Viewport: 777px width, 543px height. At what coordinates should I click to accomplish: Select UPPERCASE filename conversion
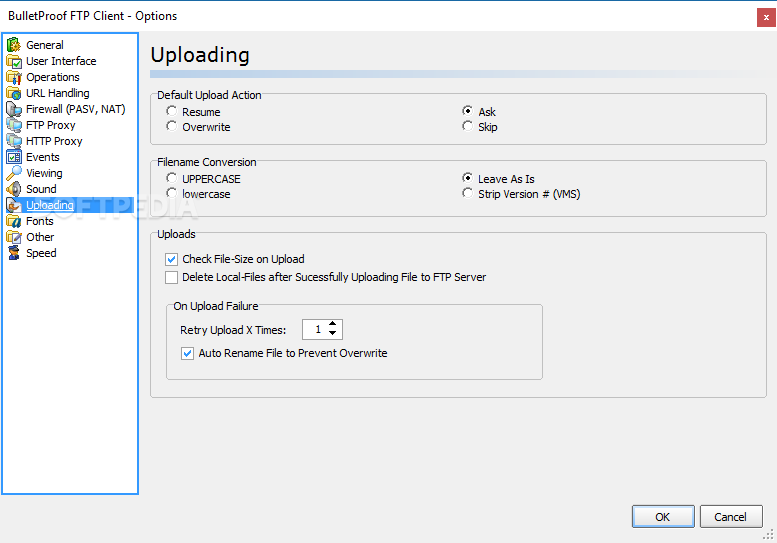tap(171, 178)
